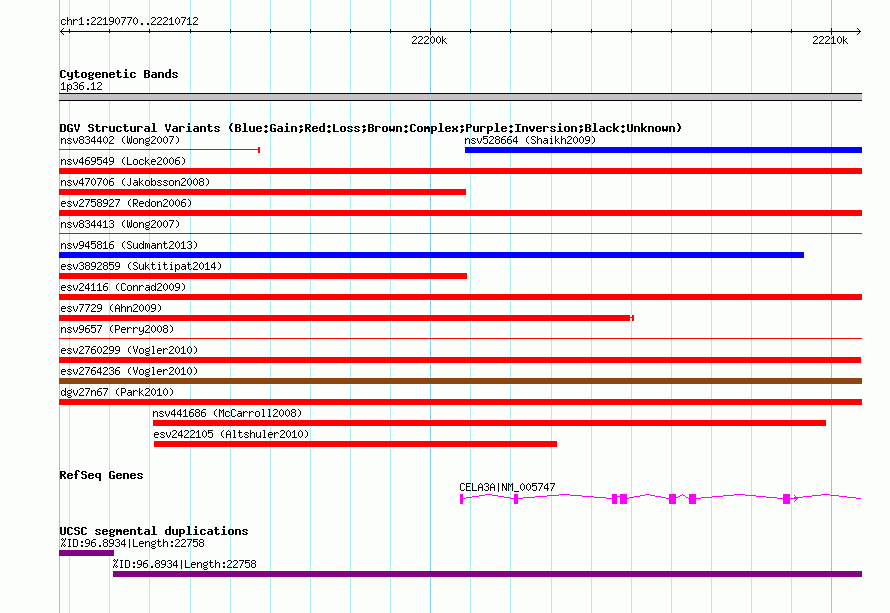Click the chr1:22190770..22210712 coordinates label
This screenshot has width=890, height=613.
click(129, 22)
